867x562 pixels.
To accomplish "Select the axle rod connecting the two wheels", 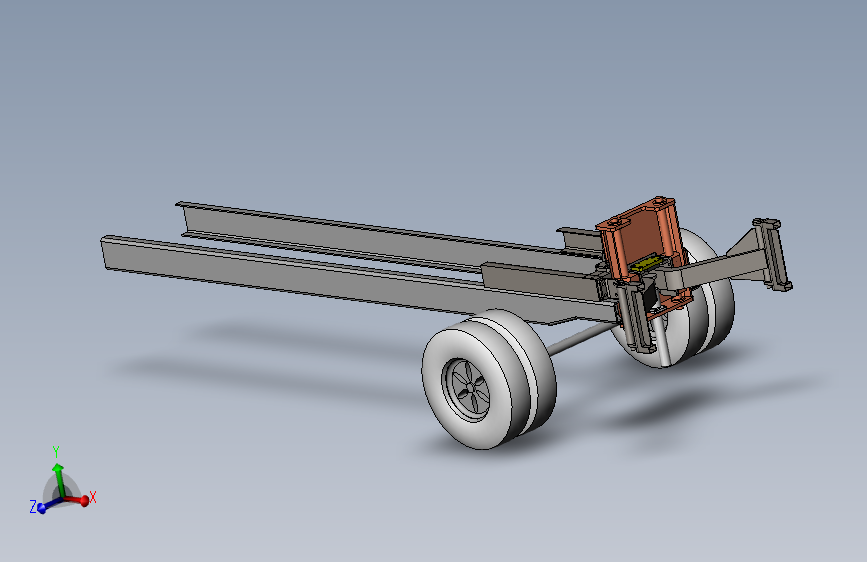I will (581, 338).
